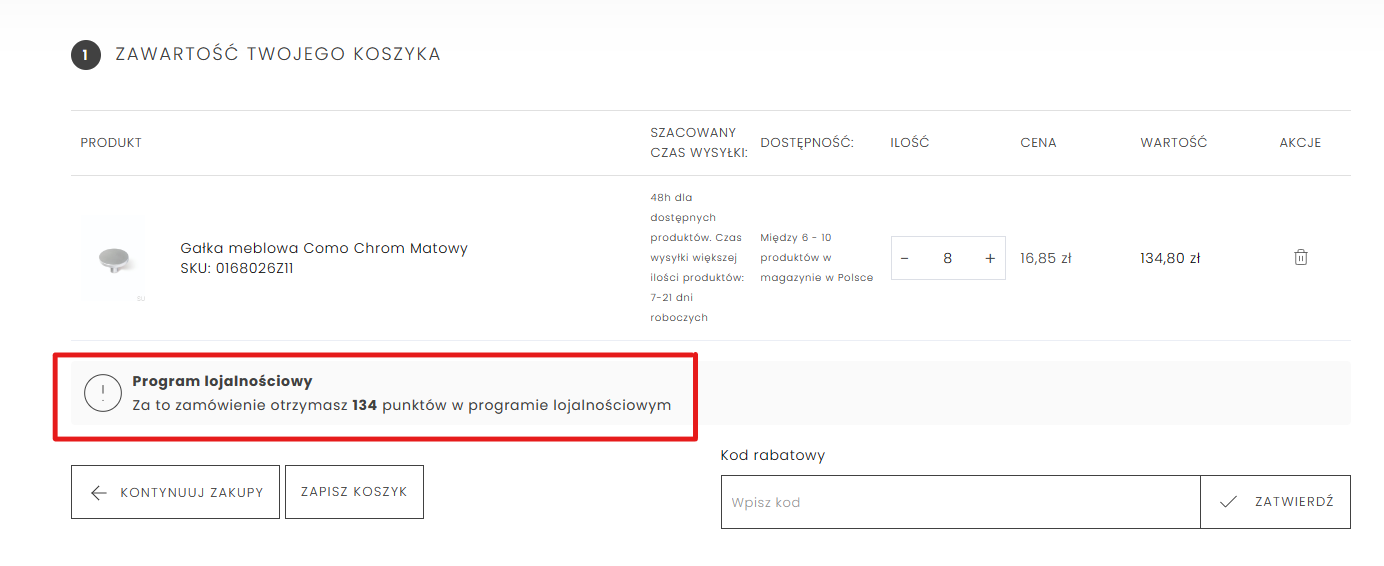
Task: Click the exclamation icon in loyalty program notice
Action: click(103, 393)
